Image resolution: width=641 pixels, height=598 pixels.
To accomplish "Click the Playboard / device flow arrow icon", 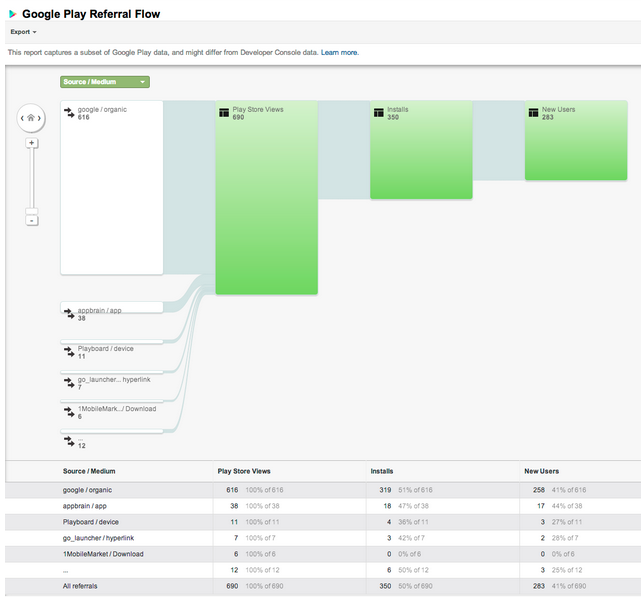I will tap(69, 352).
